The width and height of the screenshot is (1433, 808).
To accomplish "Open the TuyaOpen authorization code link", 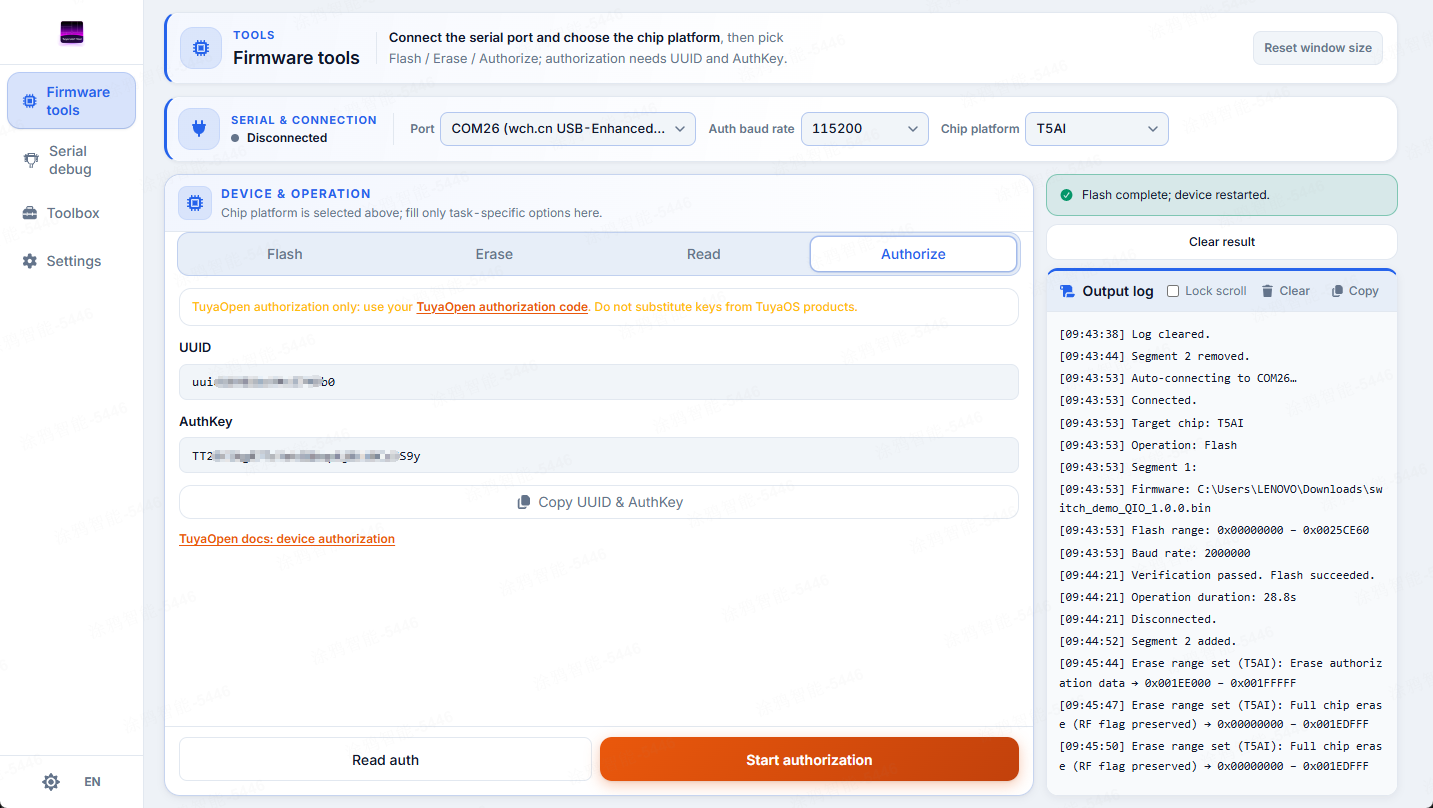I will pos(502,307).
